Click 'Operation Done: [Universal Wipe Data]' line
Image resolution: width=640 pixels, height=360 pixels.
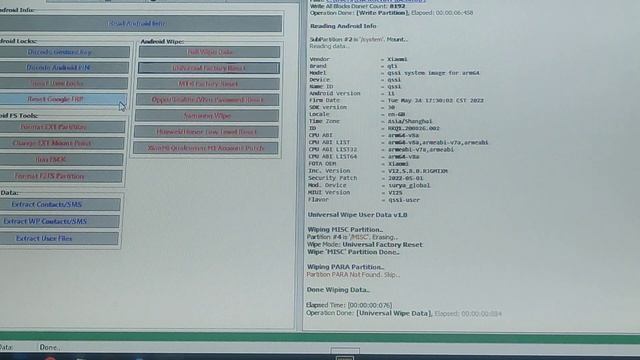coord(404,313)
